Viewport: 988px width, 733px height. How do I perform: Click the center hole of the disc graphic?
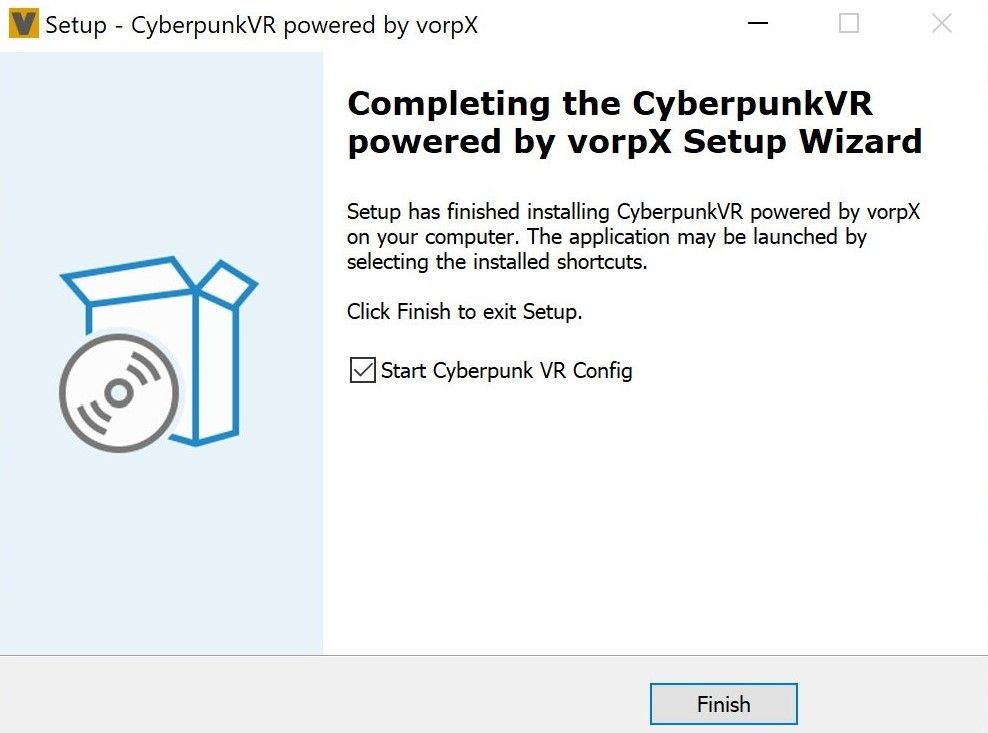pyautogui.click(x=119, y=393)
